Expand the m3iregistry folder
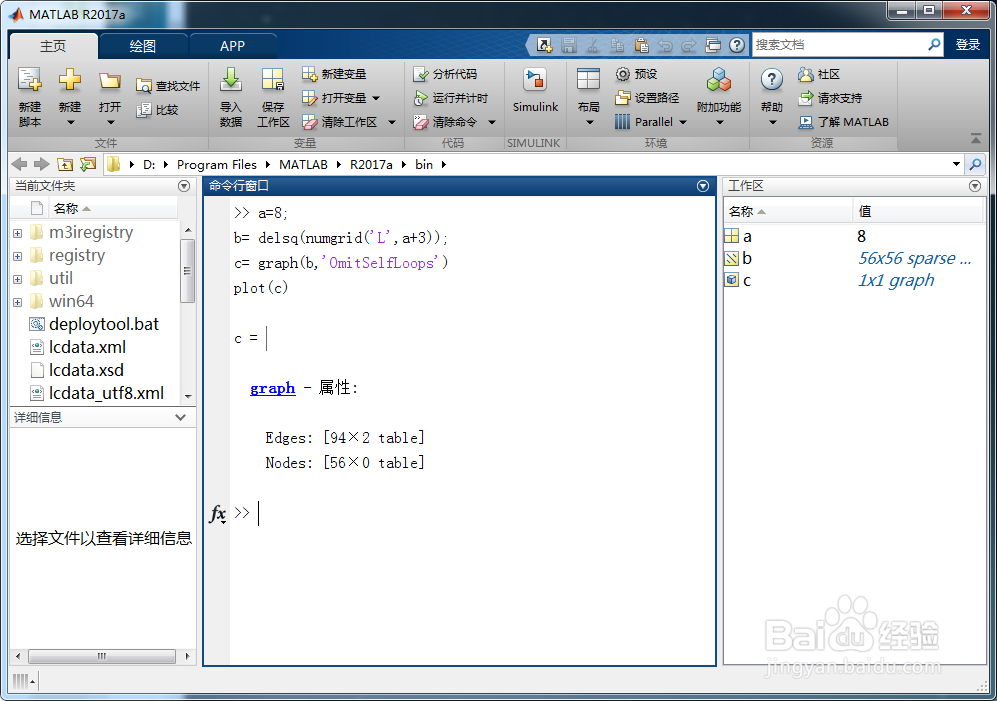997x701 pixels. click(18, 233)
